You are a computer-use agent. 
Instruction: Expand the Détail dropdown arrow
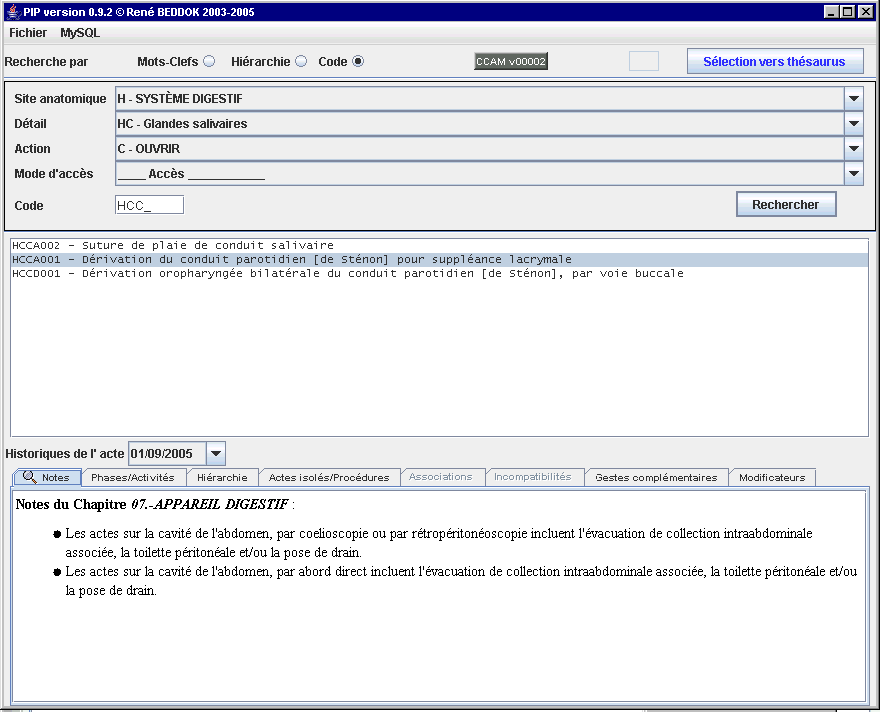click(x=854, y=123)
